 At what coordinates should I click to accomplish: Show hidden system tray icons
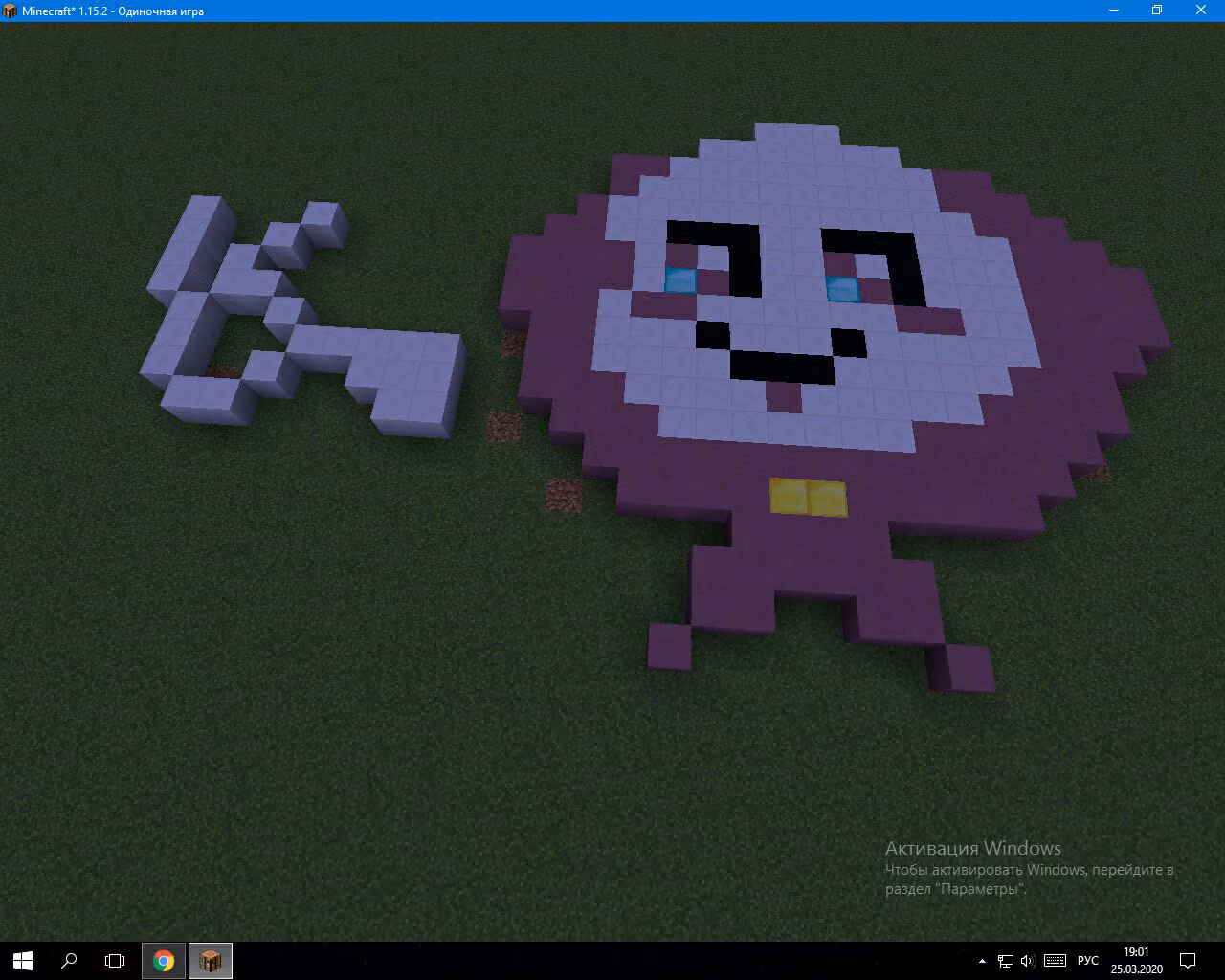pos(982,961)
